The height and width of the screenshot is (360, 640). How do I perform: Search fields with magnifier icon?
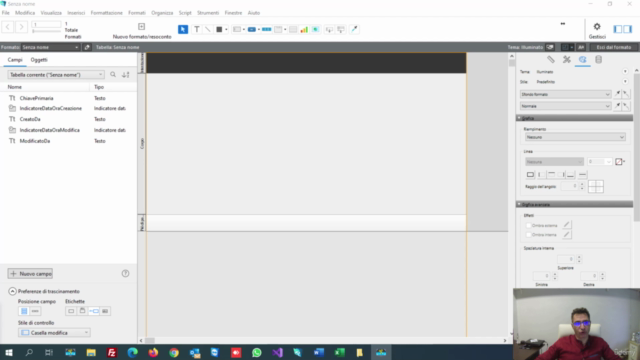(113, 75)
